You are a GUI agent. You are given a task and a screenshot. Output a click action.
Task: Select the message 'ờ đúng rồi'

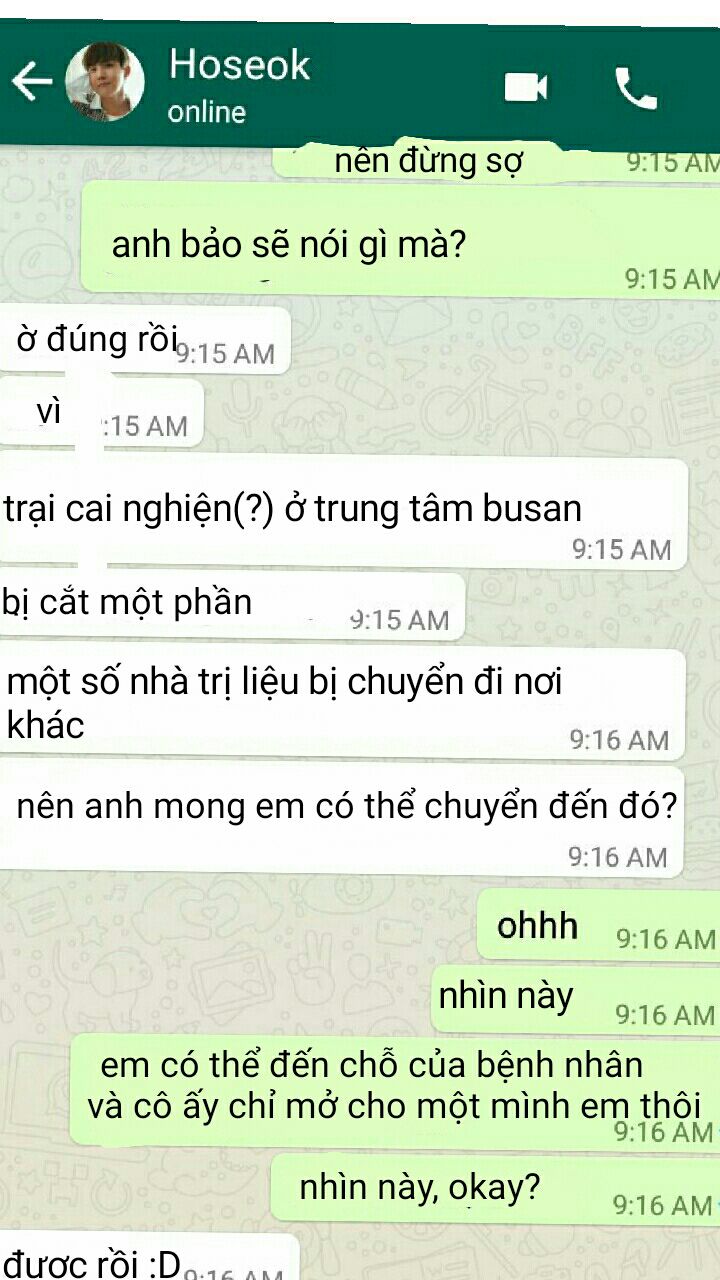point(145,341)
